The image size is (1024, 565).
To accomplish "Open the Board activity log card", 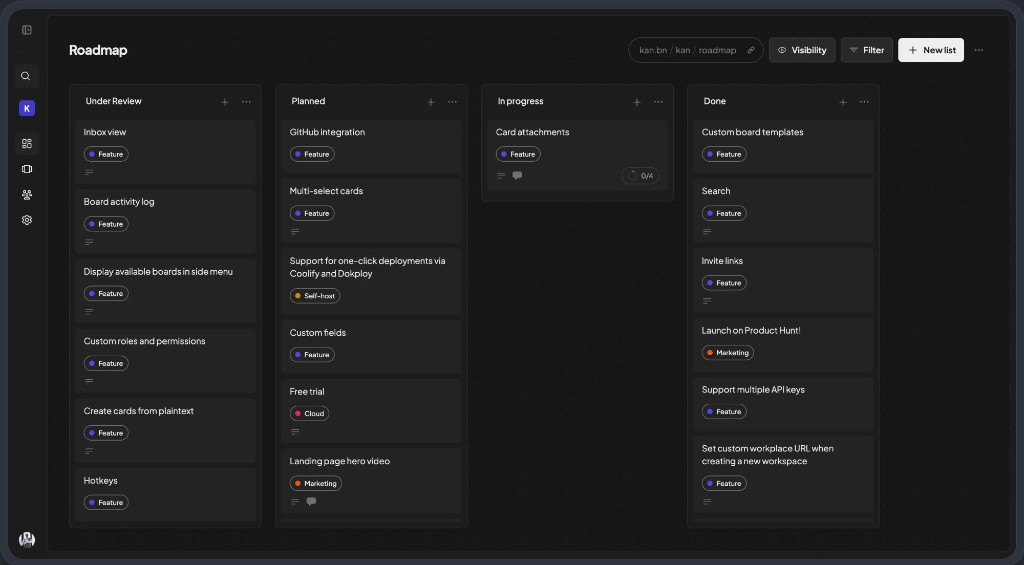I will (165, 221).
